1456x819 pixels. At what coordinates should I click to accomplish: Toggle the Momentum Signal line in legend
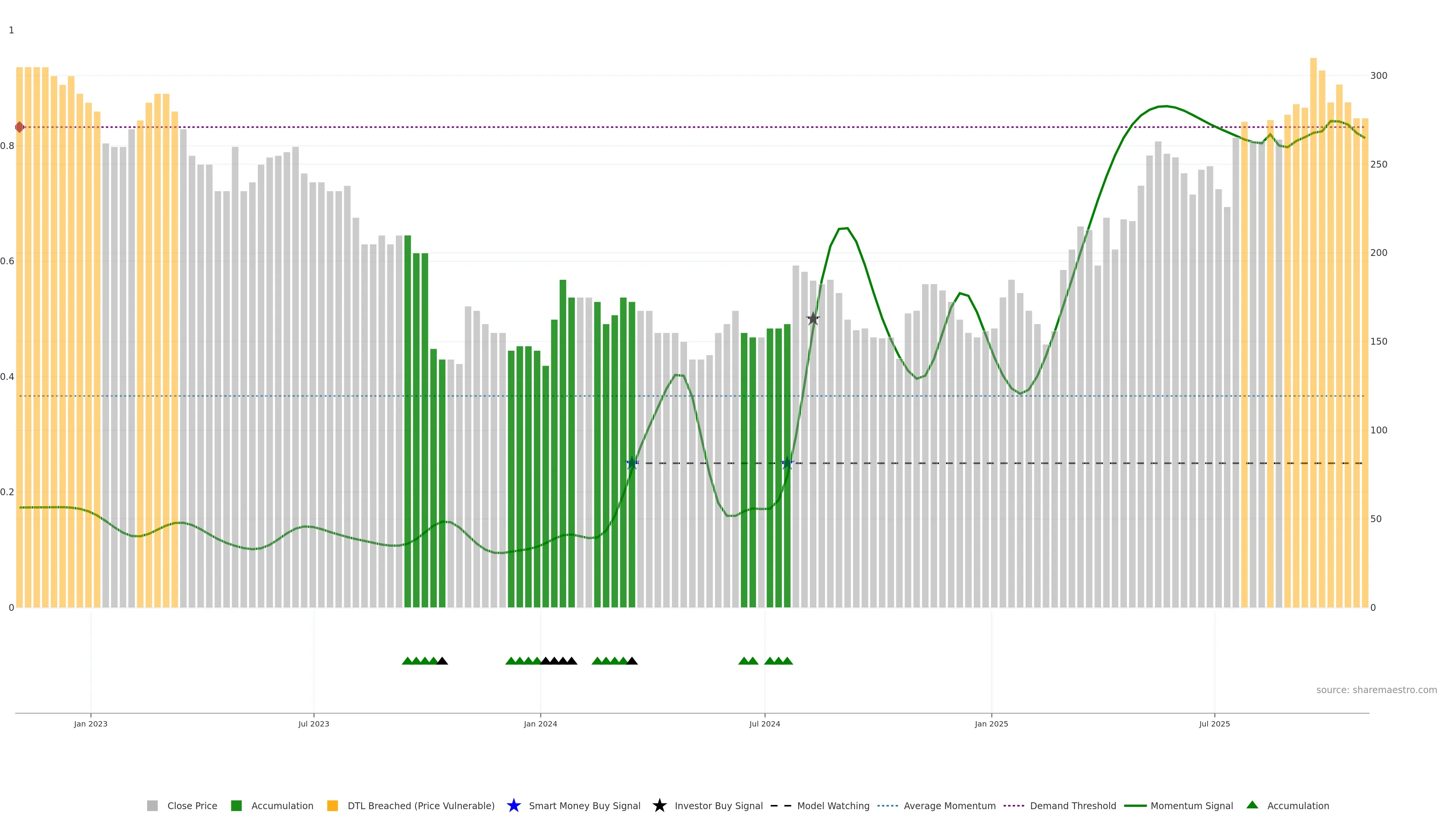(x=1191, y=806)
